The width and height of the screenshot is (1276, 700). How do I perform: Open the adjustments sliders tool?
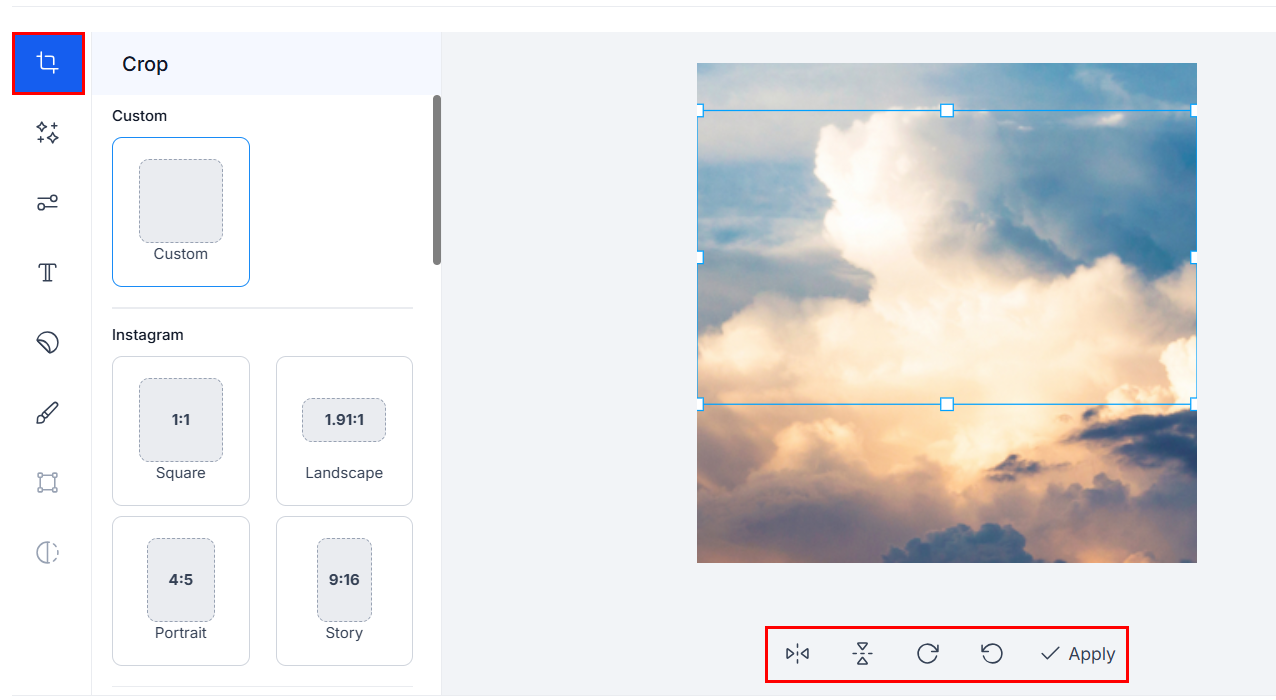(48, 203)
